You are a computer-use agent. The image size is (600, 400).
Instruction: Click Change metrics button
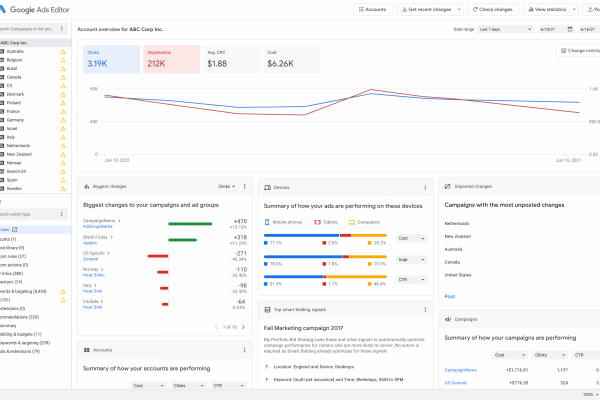point(580,51)
